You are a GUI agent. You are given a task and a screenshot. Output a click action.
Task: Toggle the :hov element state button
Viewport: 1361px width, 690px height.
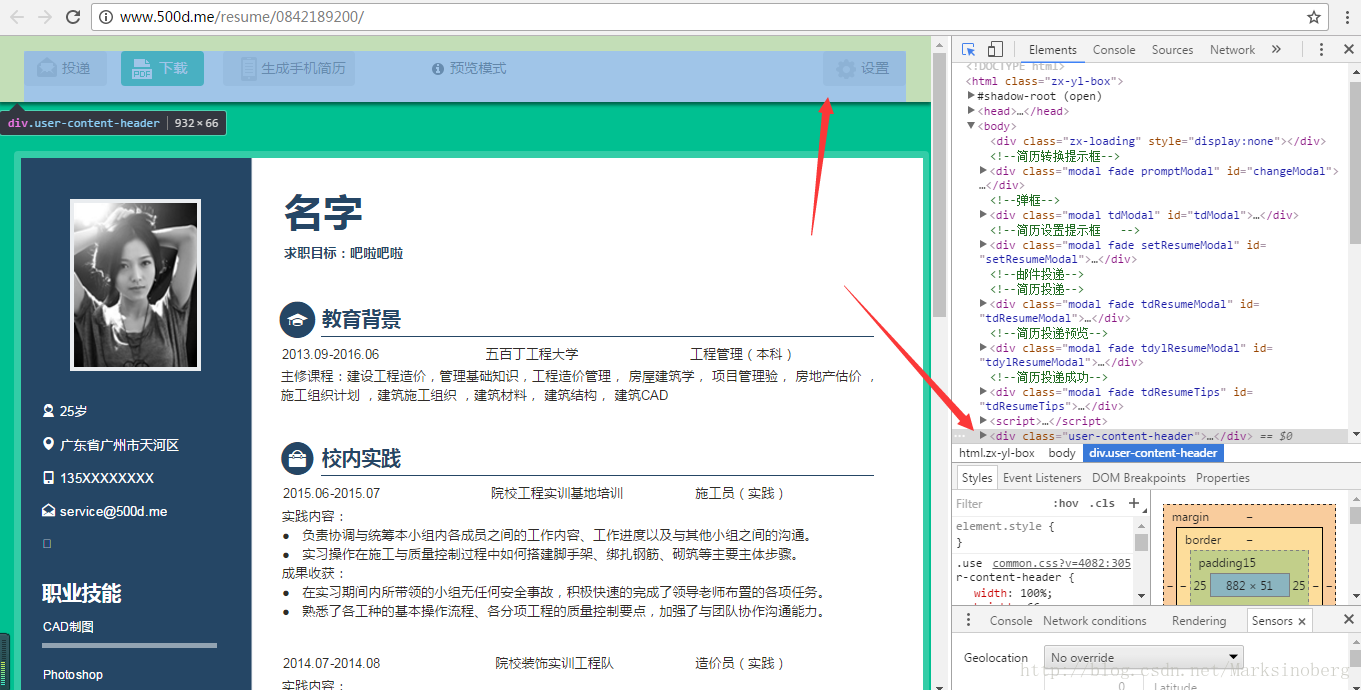tap(1066, 504)
